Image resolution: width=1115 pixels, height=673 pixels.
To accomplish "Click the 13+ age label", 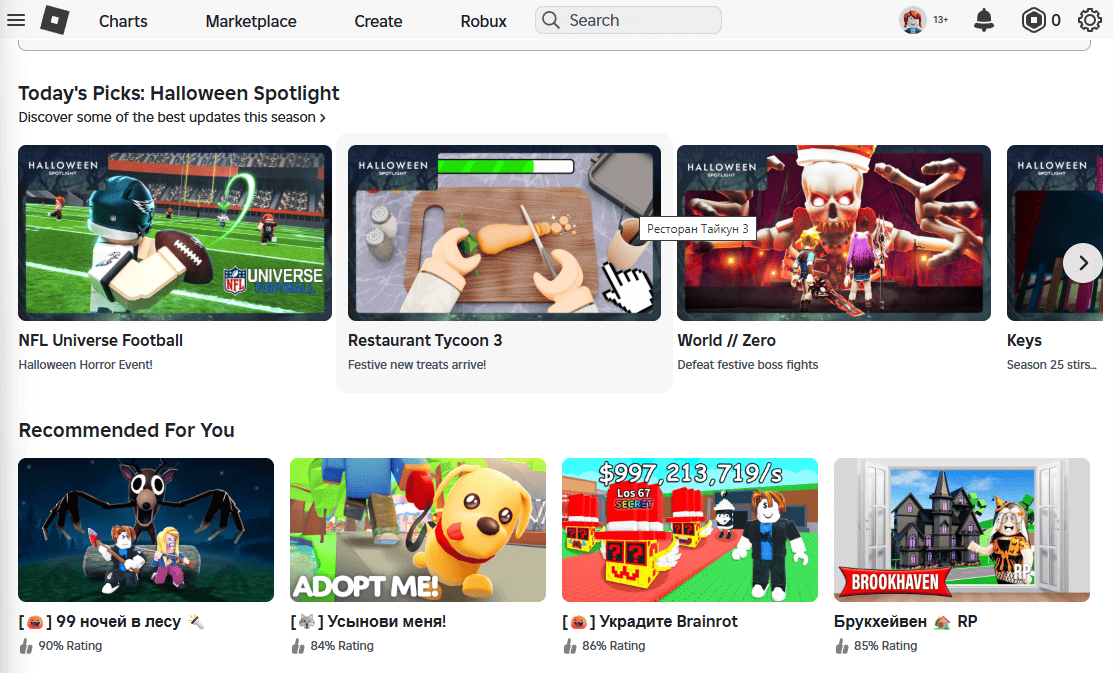I will 941,20.
